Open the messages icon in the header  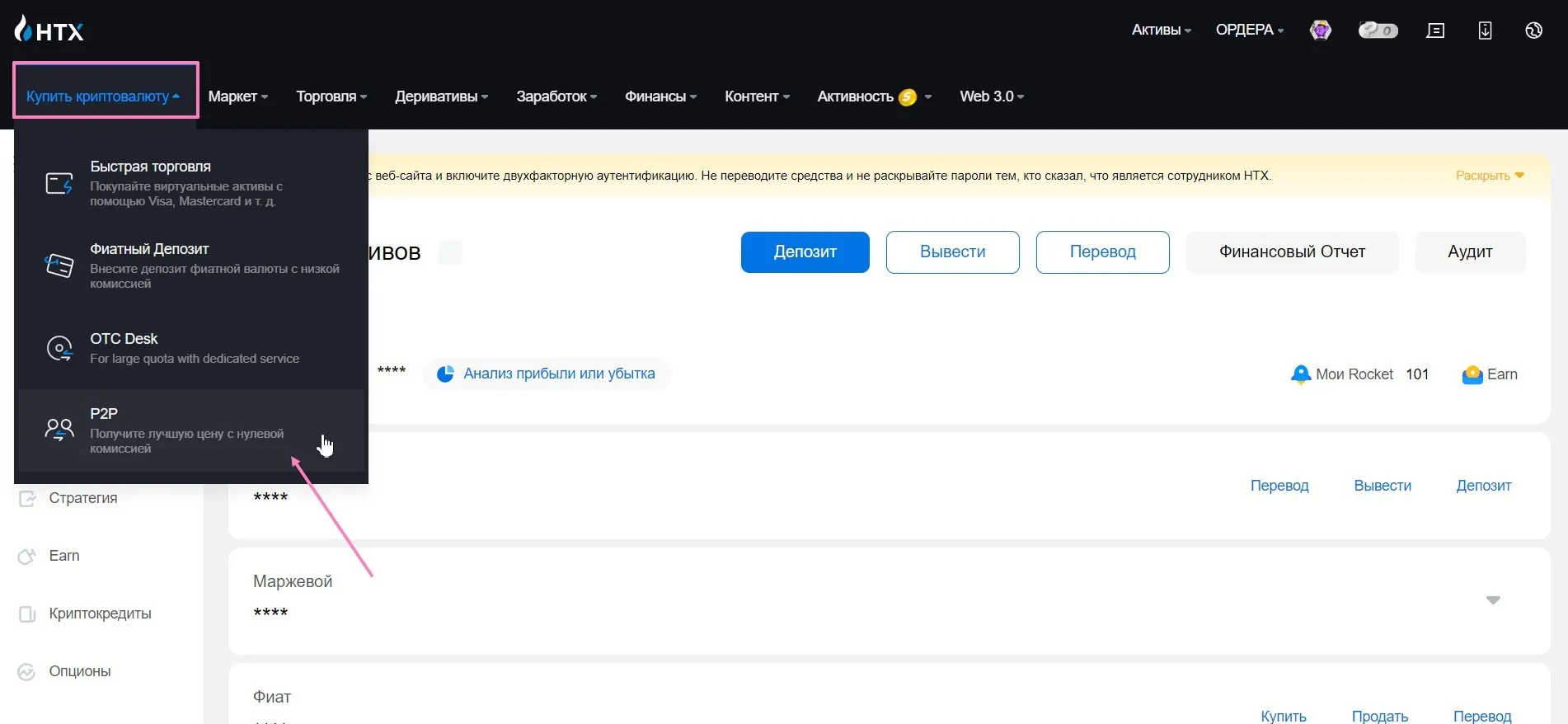(1435, 31)
